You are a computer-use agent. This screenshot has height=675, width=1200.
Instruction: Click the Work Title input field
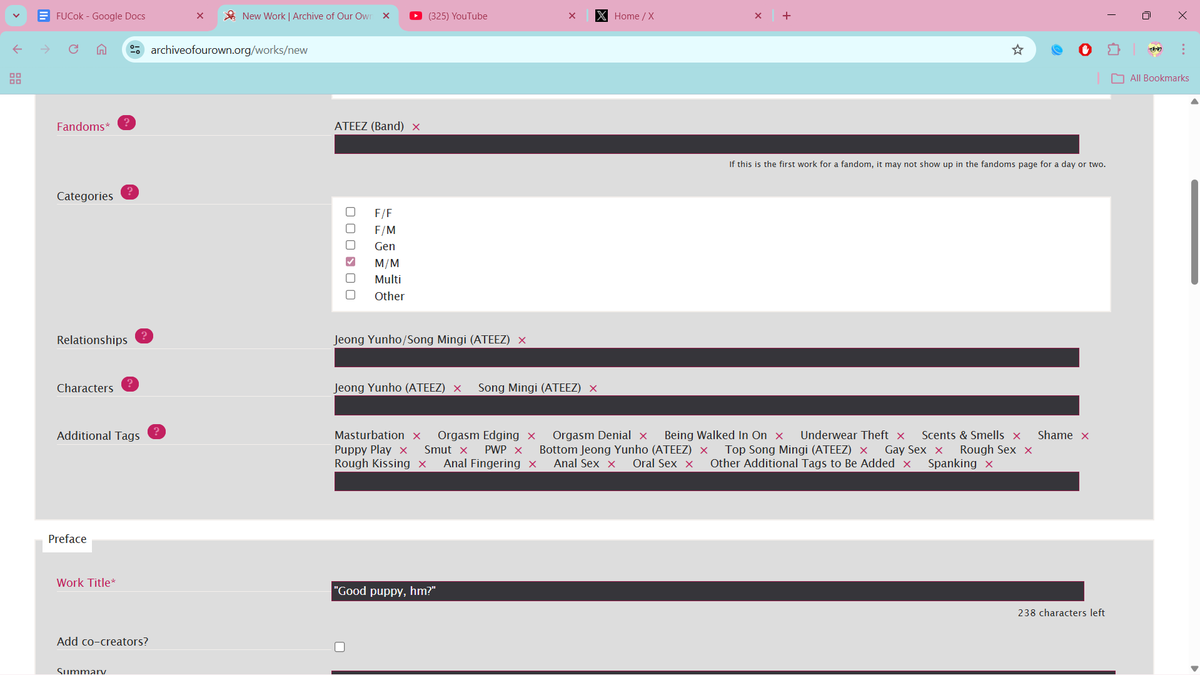(708, 591)
